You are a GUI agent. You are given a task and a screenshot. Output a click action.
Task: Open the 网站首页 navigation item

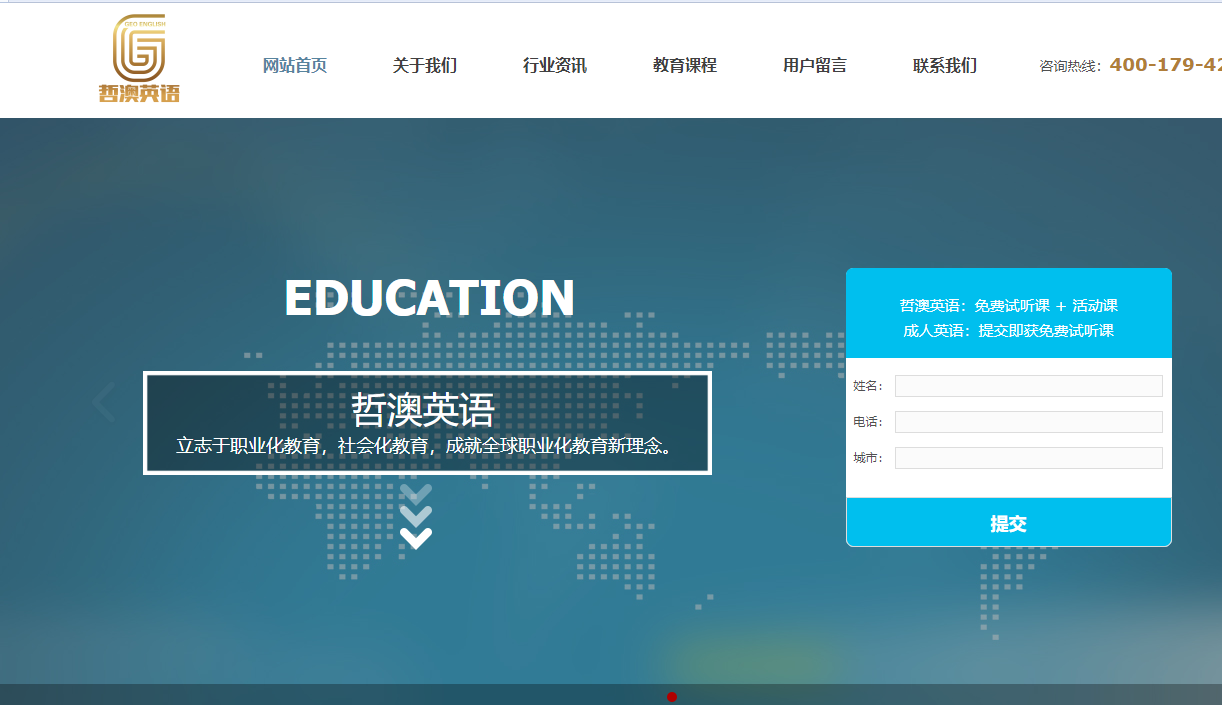pos(294,66)
